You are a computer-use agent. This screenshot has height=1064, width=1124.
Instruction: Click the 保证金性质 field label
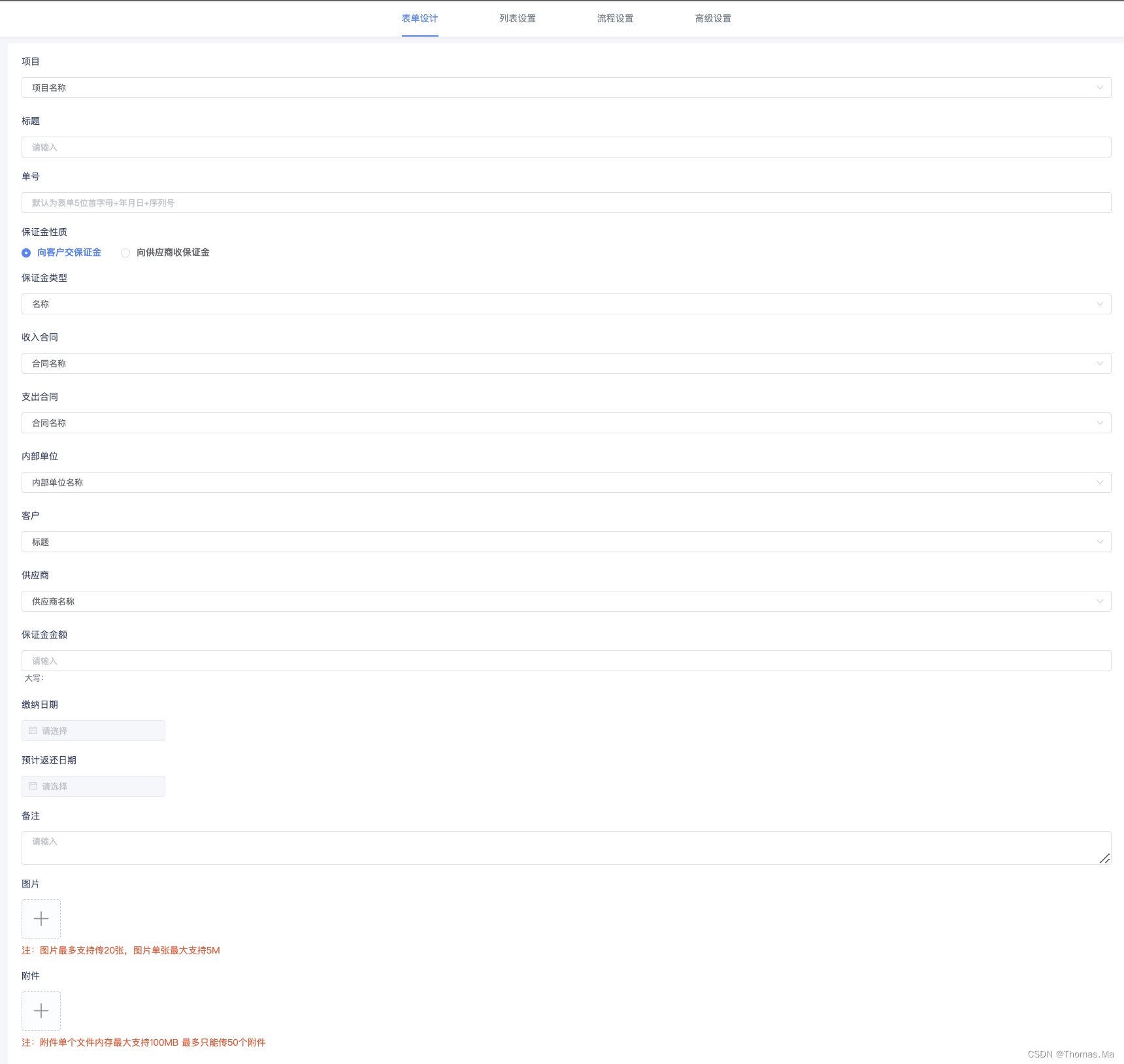[x=44, y=232]
